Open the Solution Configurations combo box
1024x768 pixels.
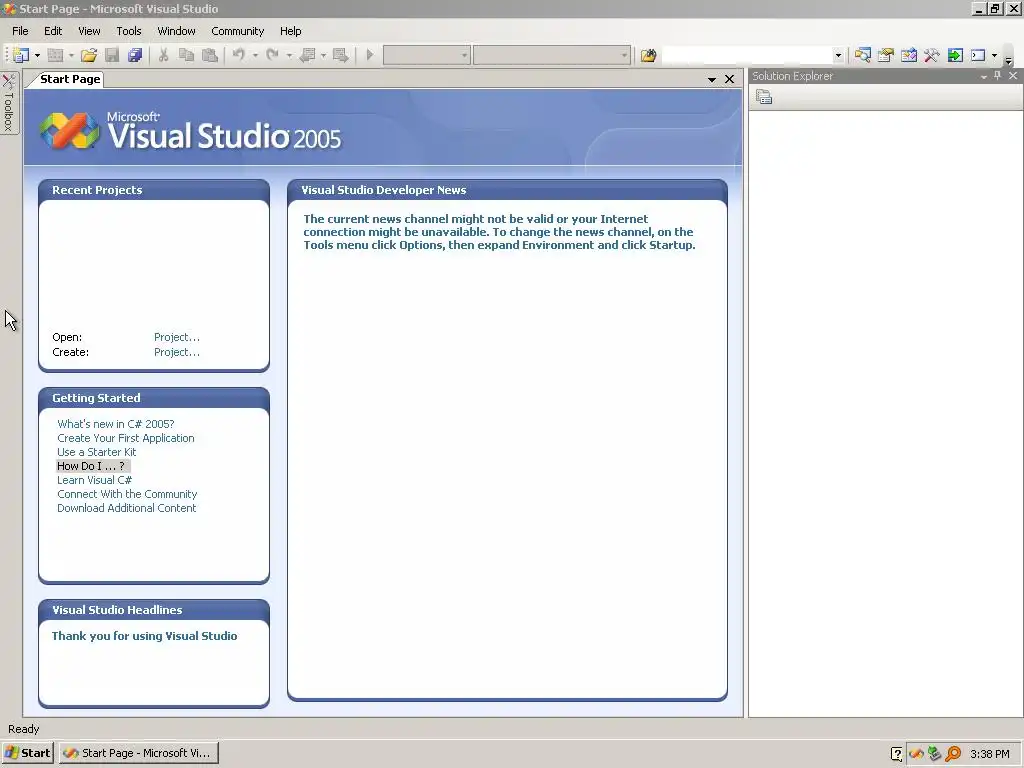tap(426, 56)
